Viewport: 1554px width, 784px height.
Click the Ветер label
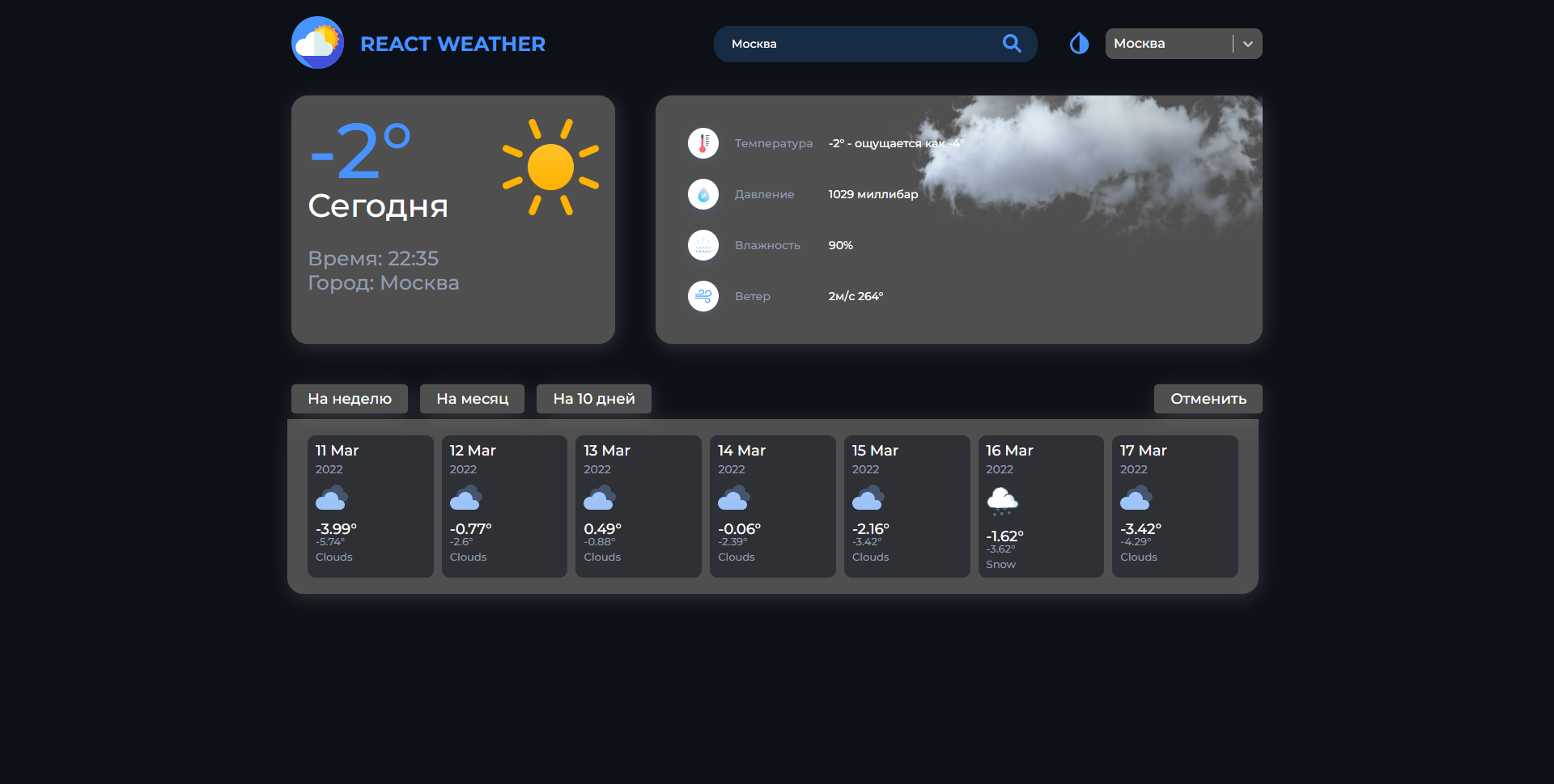pos(753,296)
